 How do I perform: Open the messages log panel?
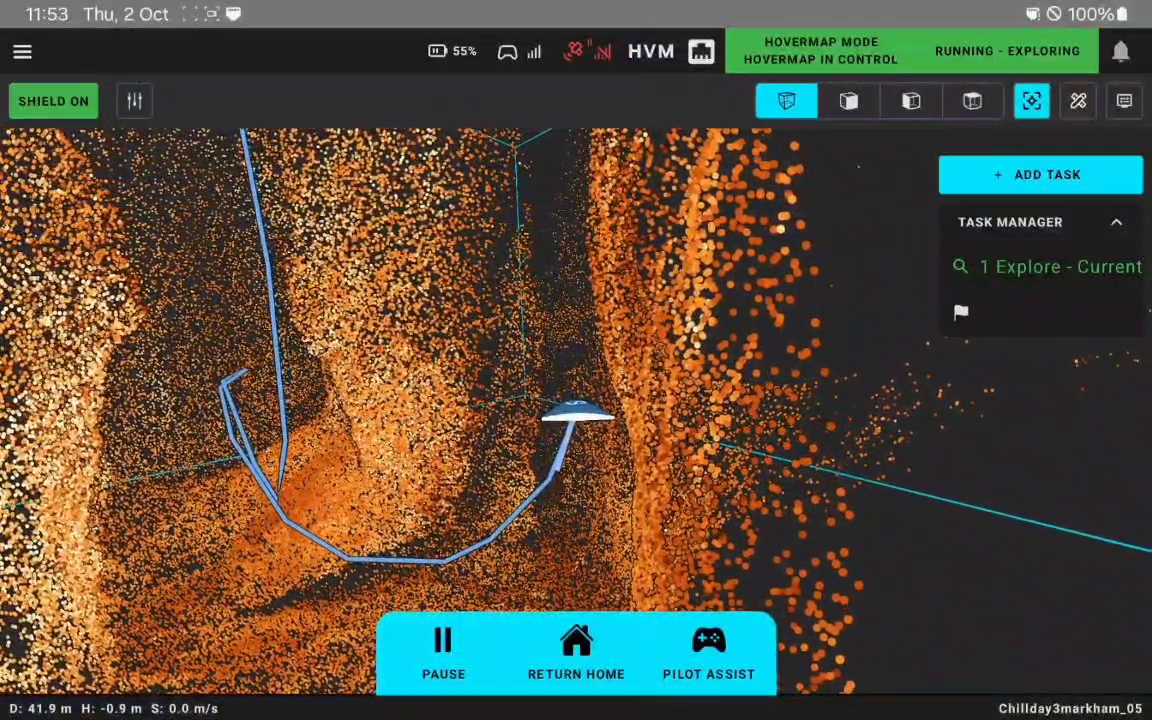(x=1124, y=101)
